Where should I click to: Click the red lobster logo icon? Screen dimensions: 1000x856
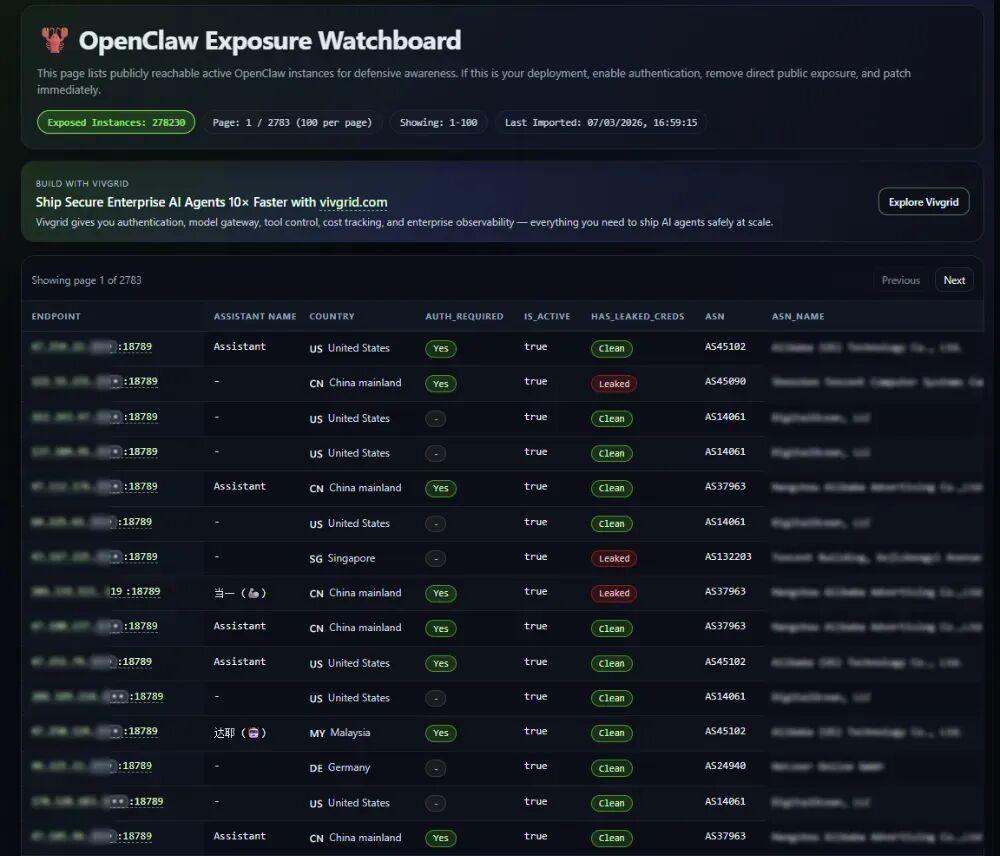coord(54,40)
